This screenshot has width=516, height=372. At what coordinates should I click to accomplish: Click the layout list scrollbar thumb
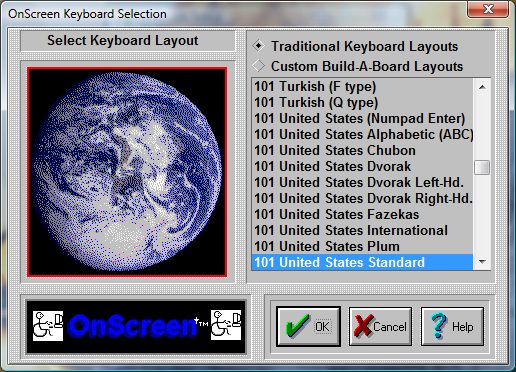tap(482, 167)
